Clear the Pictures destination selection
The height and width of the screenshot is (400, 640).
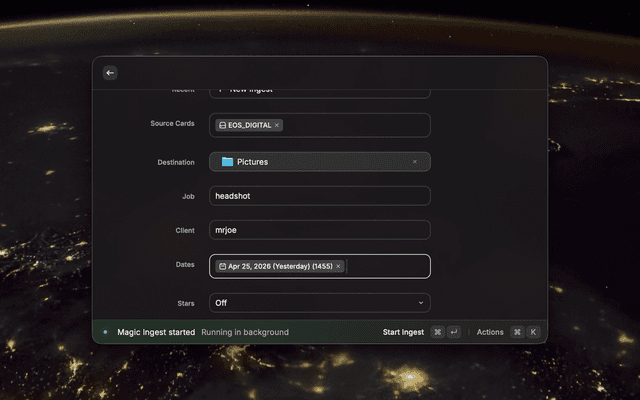point(415,161)
